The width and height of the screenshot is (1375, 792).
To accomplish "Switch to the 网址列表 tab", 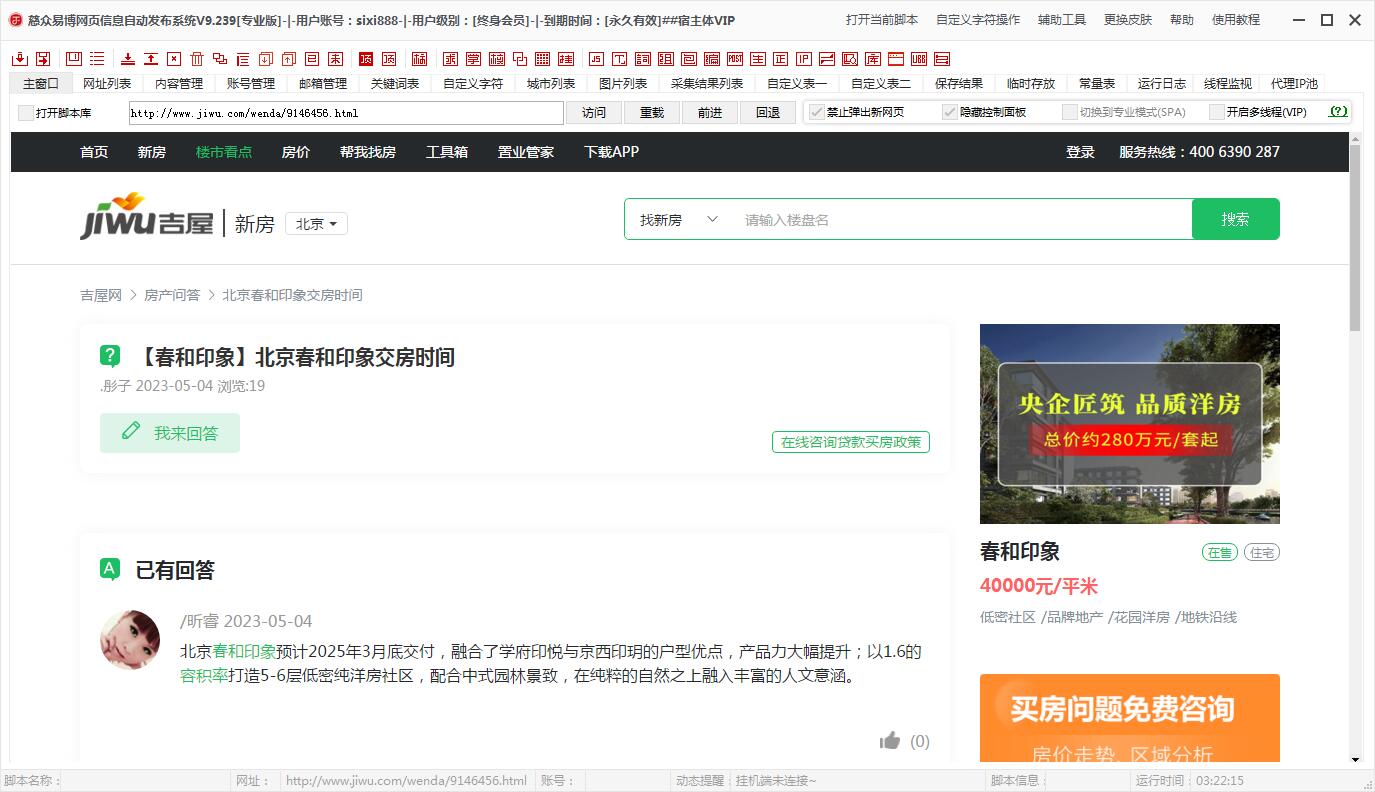I will click(x=107, y=84).
